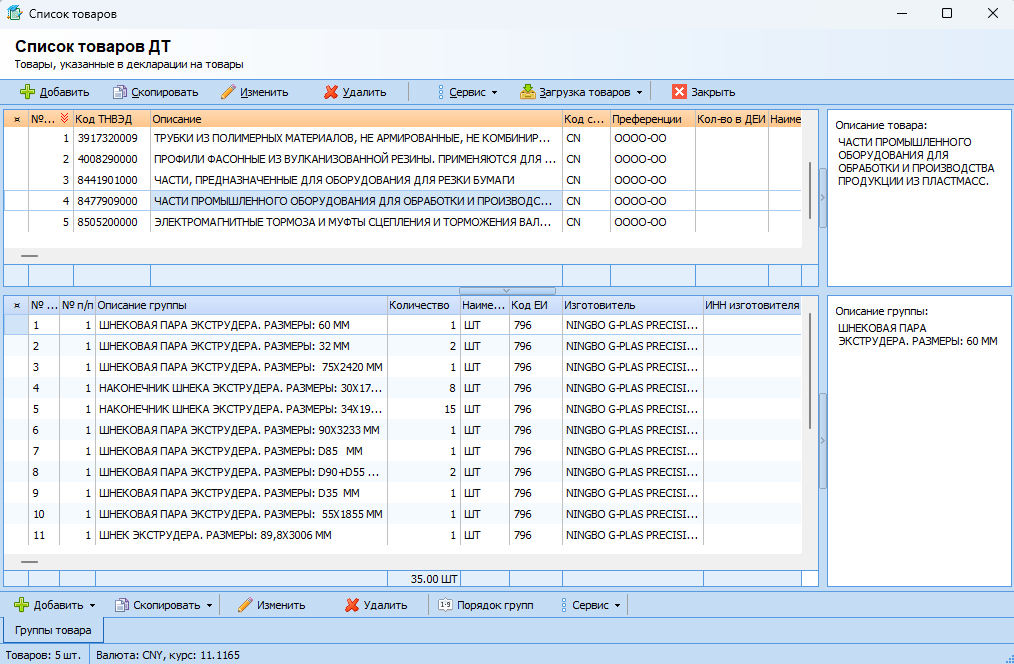Click the pencil Edit icon in top toolbar
This screenshot has height=664, width=1014.
click(228, 92)
